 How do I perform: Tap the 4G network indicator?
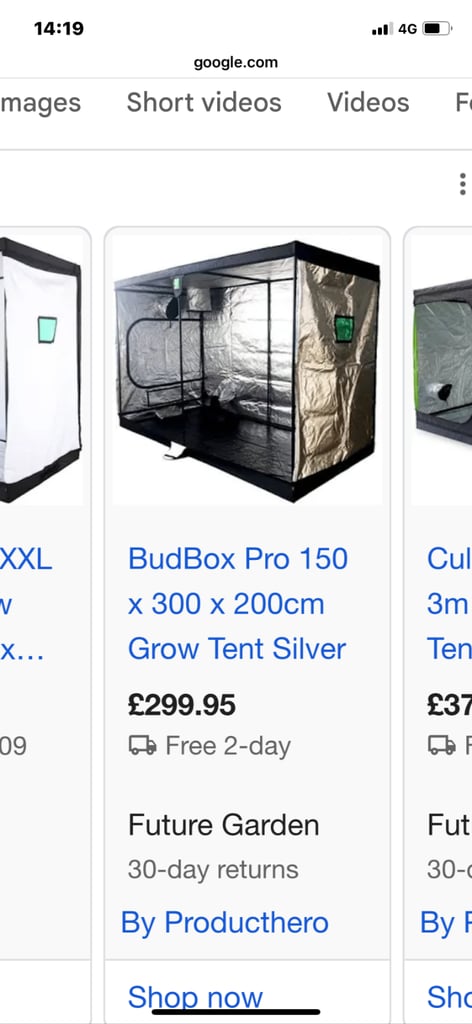click(x=407, y=29)
